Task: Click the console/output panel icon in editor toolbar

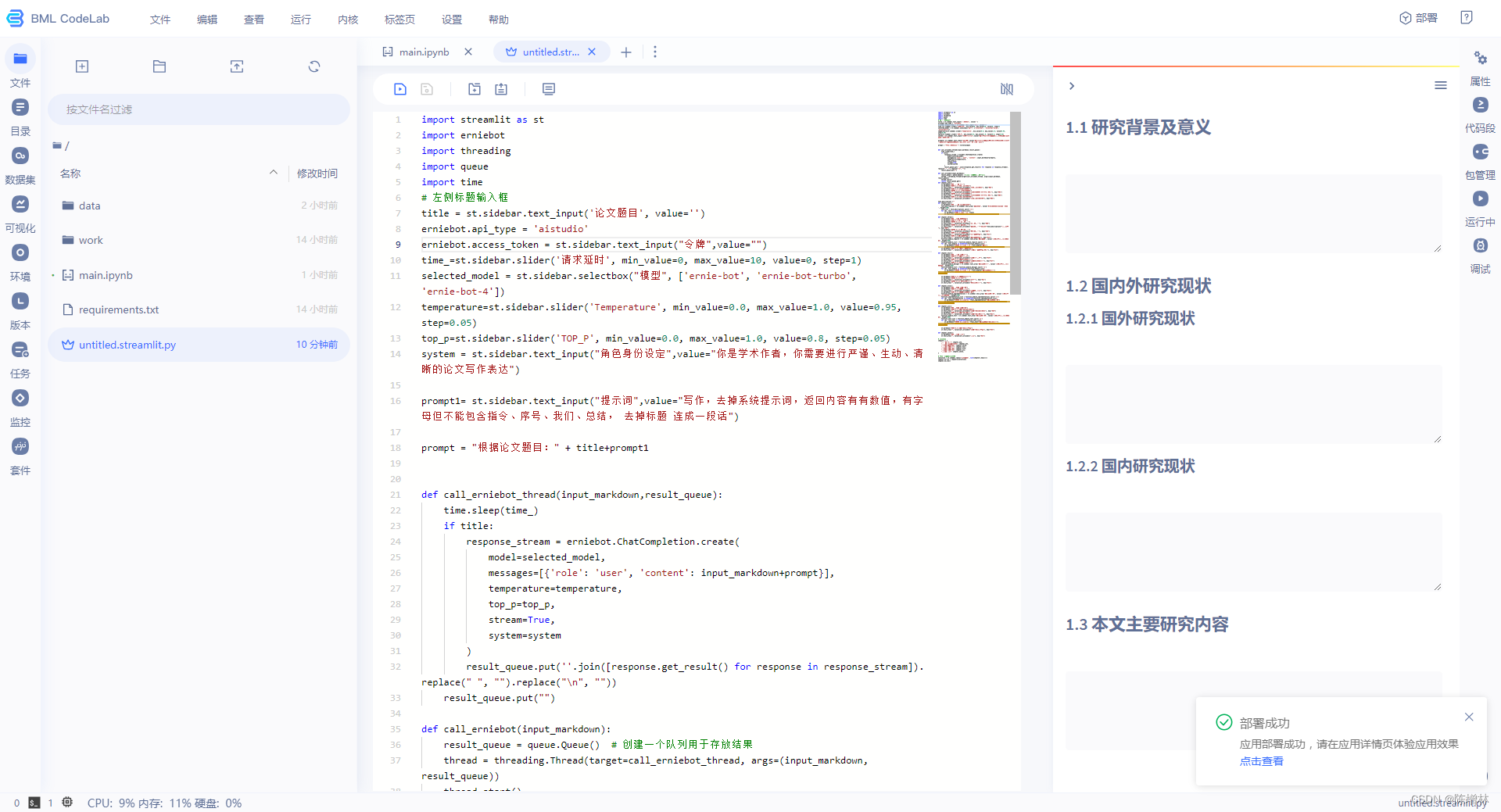Action: point(549,89)
